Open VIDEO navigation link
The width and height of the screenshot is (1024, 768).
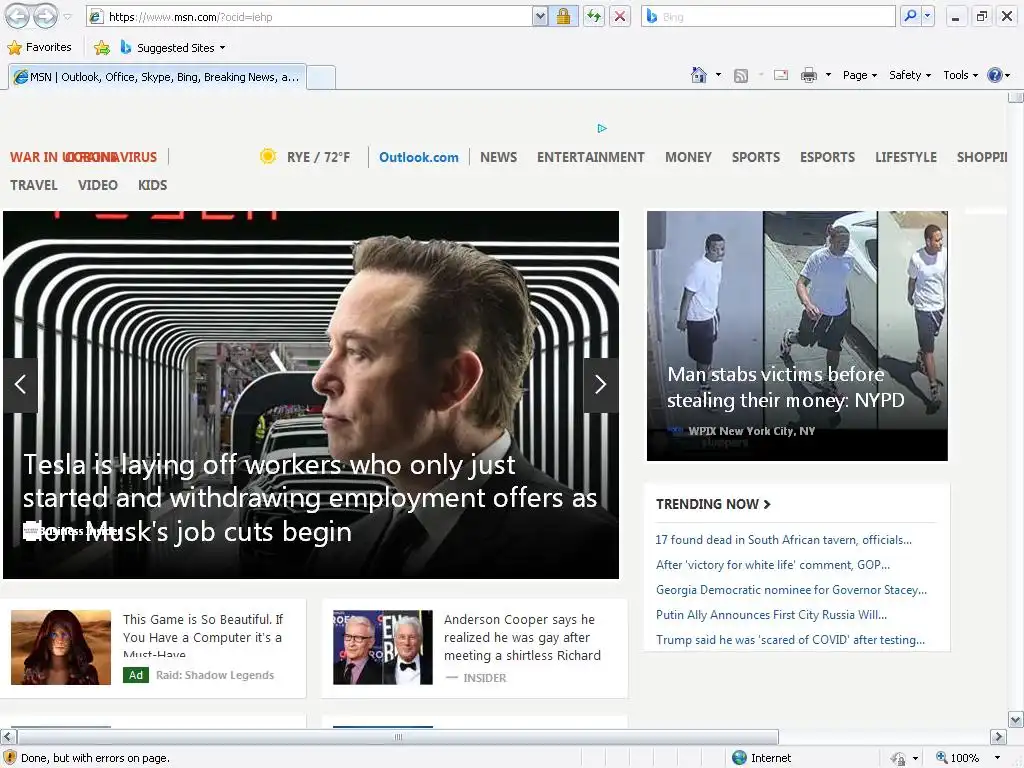tap(98, 185)
